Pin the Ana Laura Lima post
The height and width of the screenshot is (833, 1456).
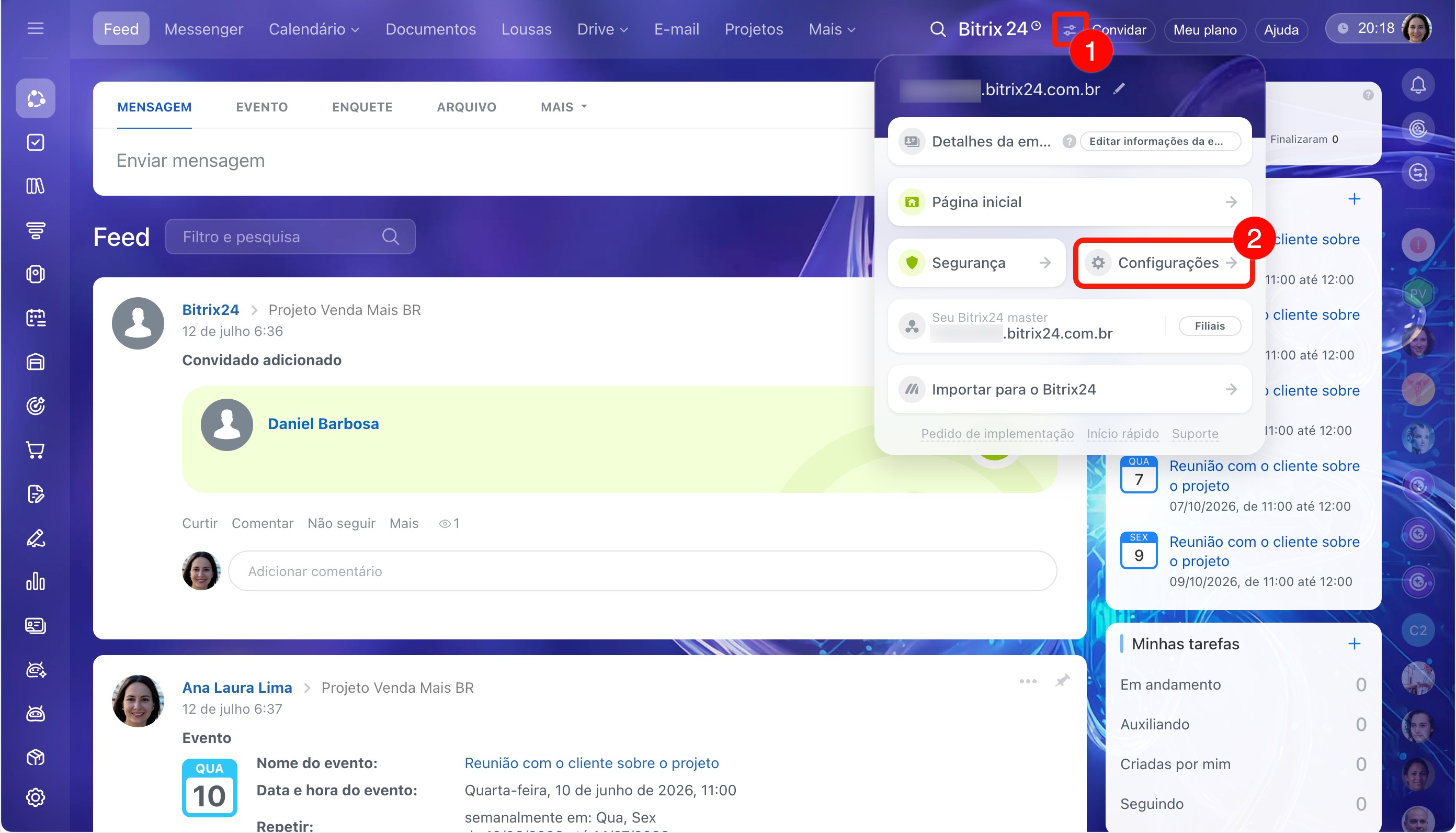click(1063, 680)
